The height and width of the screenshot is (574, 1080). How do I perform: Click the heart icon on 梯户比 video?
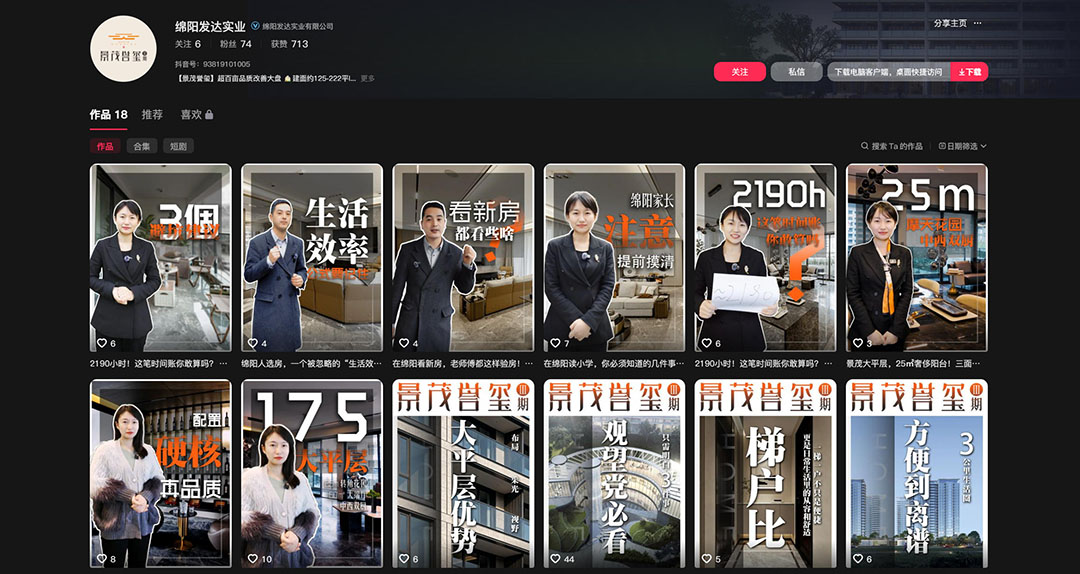click(x=707, y=559)
